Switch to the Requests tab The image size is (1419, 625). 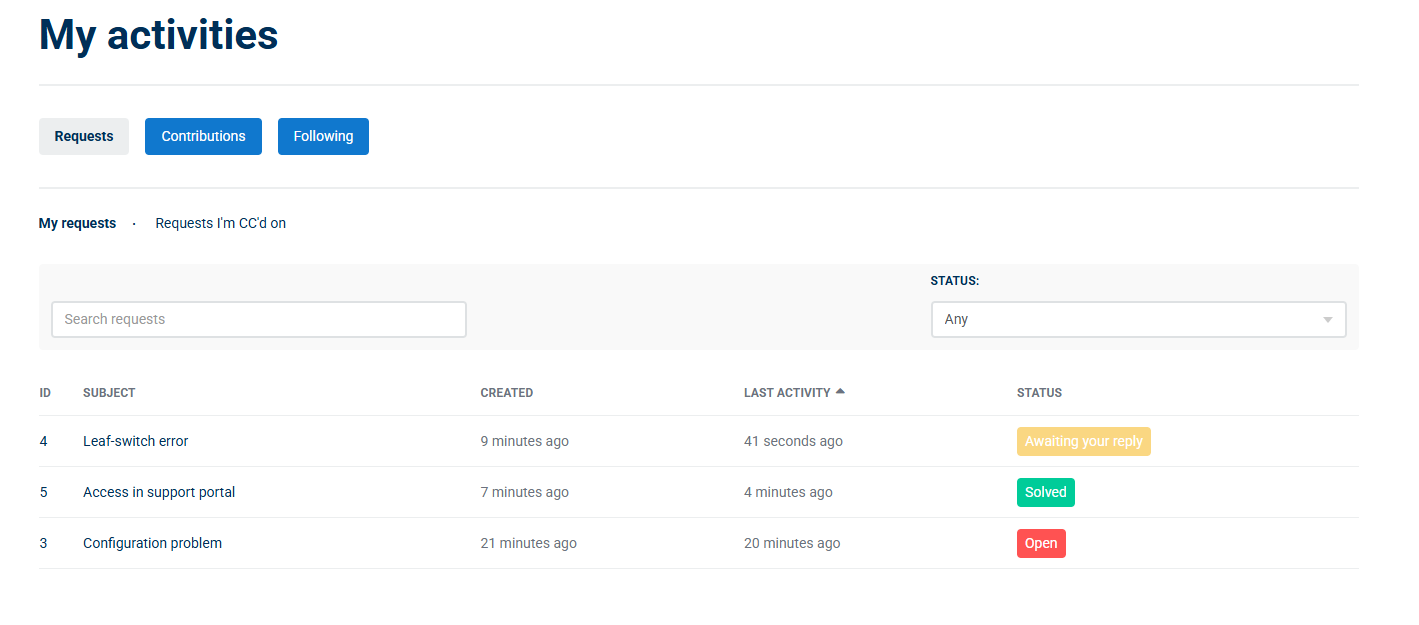[84, 136]
